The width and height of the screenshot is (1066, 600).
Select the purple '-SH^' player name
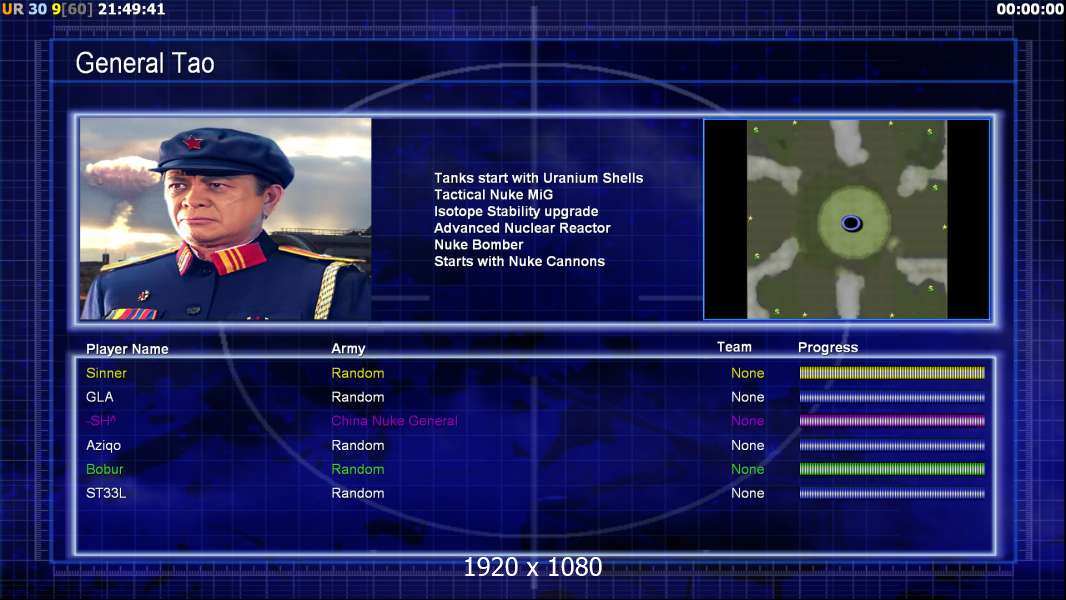tap(101, 421)
